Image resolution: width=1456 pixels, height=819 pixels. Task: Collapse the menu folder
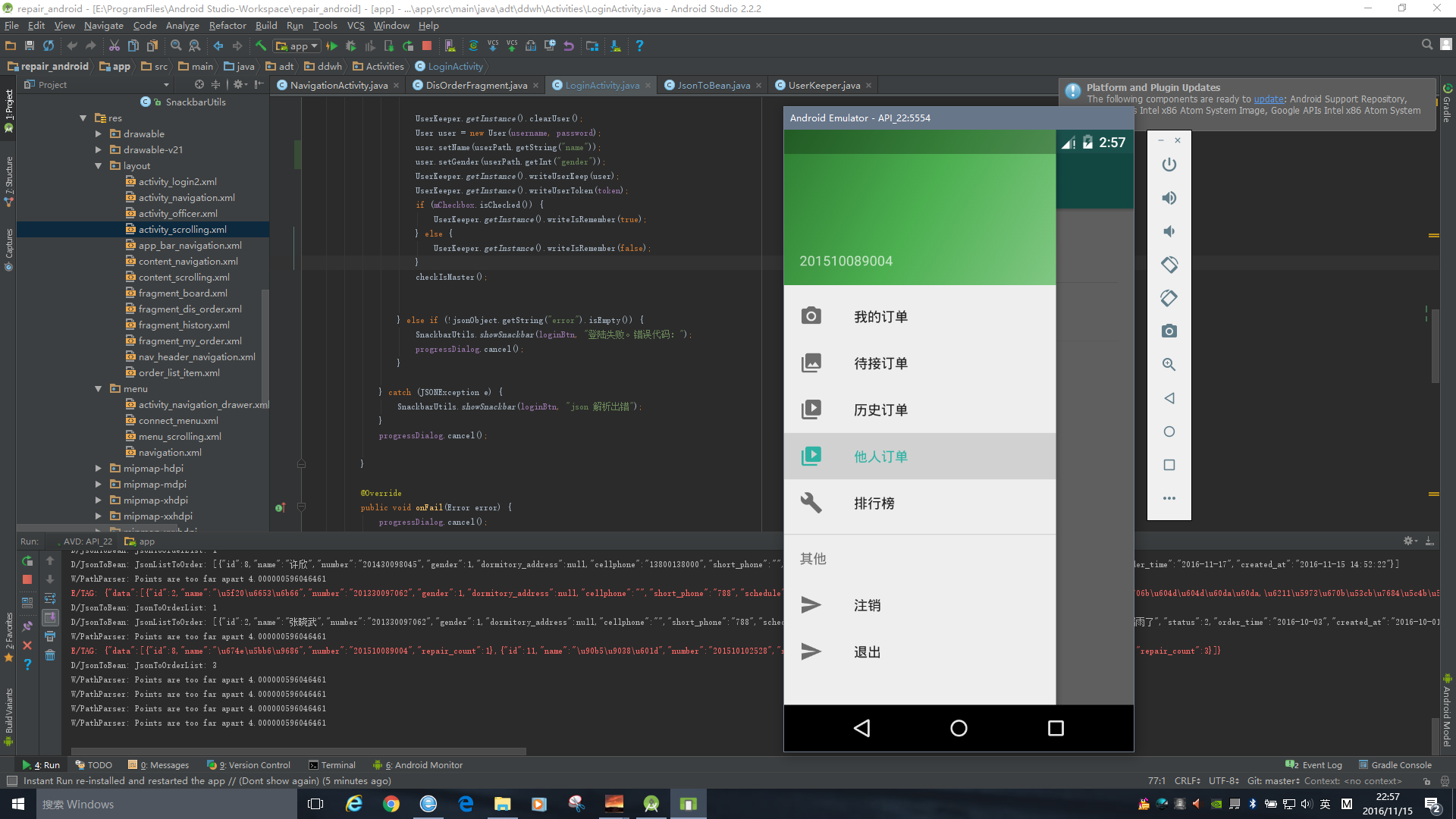[x=99, y=389]
